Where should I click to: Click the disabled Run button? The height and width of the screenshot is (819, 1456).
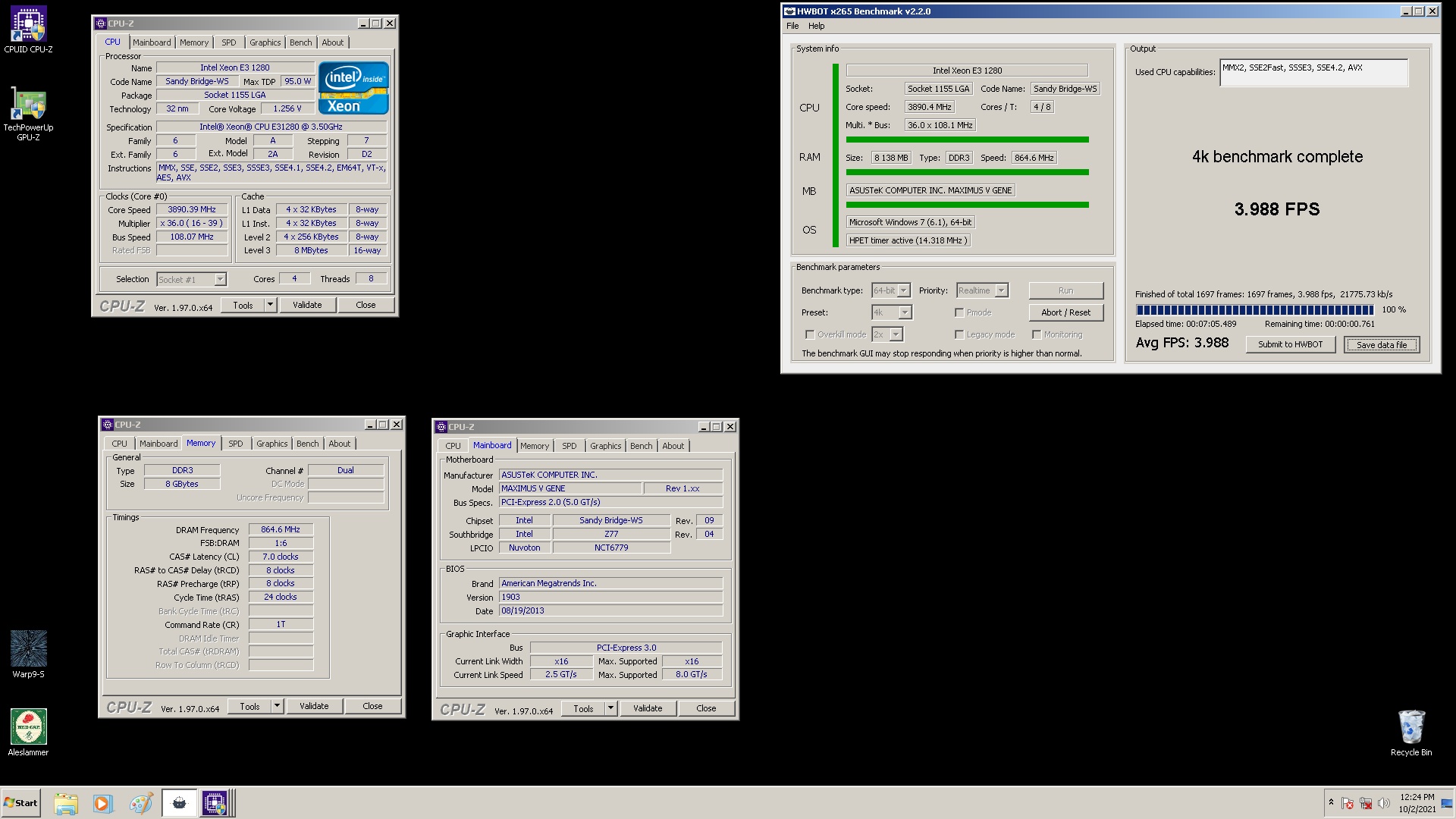[1065, 290]
